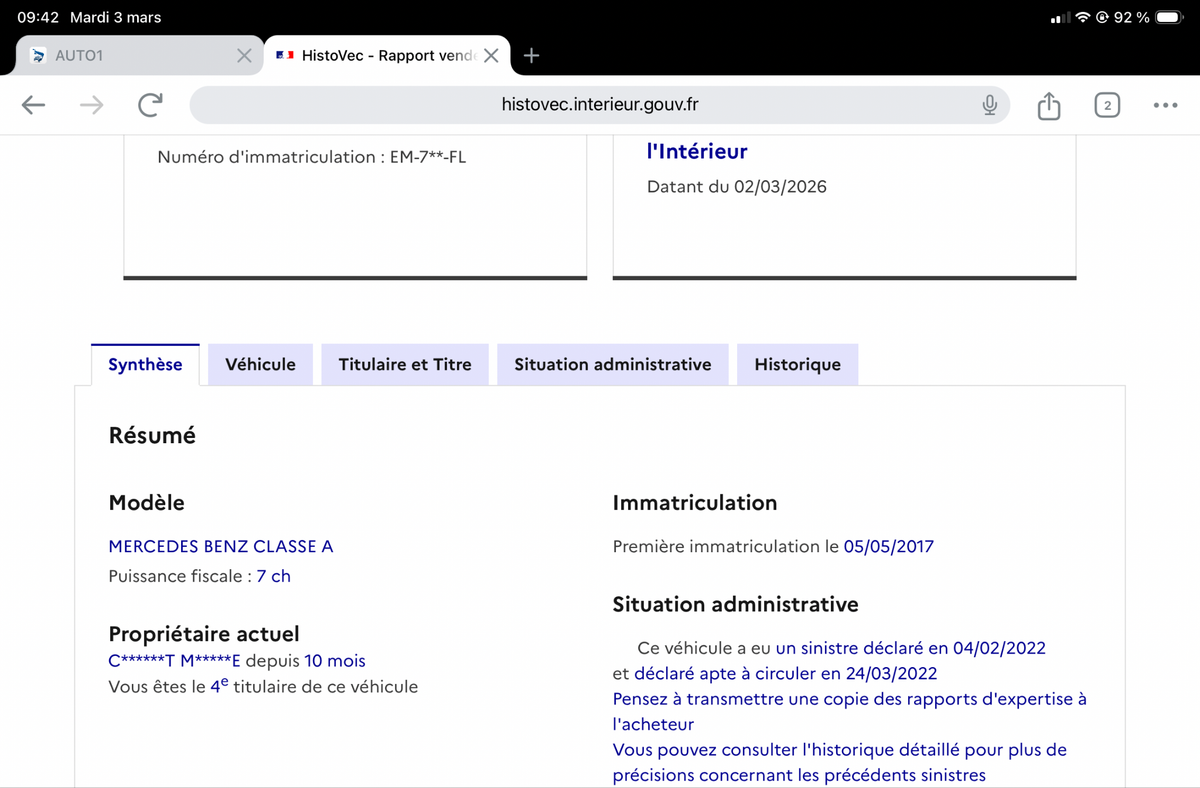Go back to the previous page
The height and width of the screenshot is (788, 1200).
point(34,105)
